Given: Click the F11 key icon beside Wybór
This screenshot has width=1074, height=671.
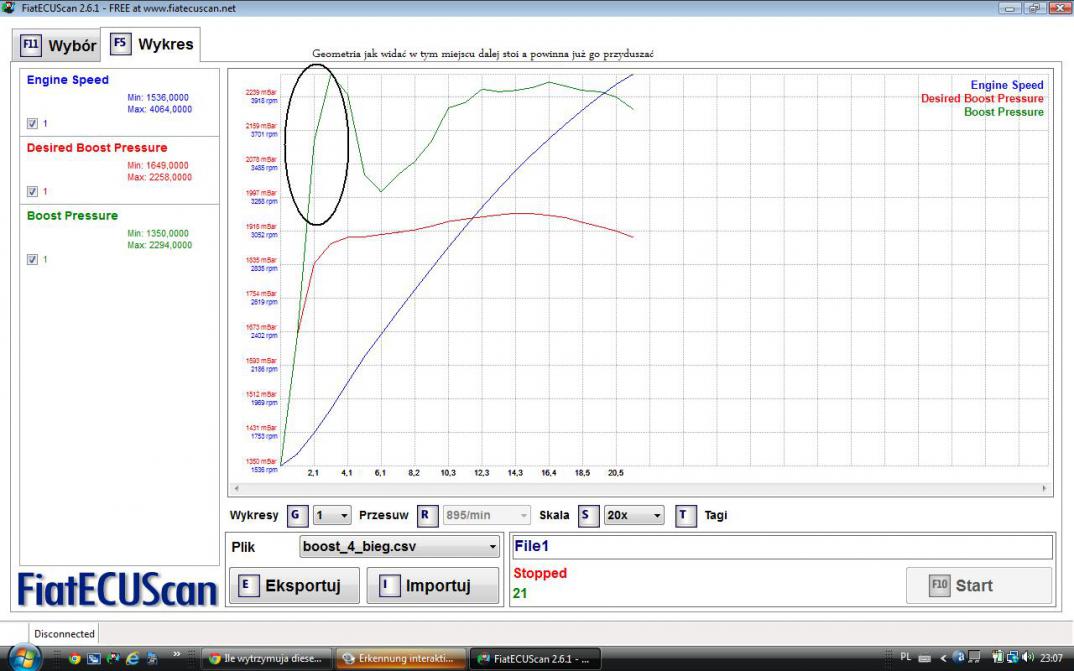Looking at the screenshot, I should 31,45.
